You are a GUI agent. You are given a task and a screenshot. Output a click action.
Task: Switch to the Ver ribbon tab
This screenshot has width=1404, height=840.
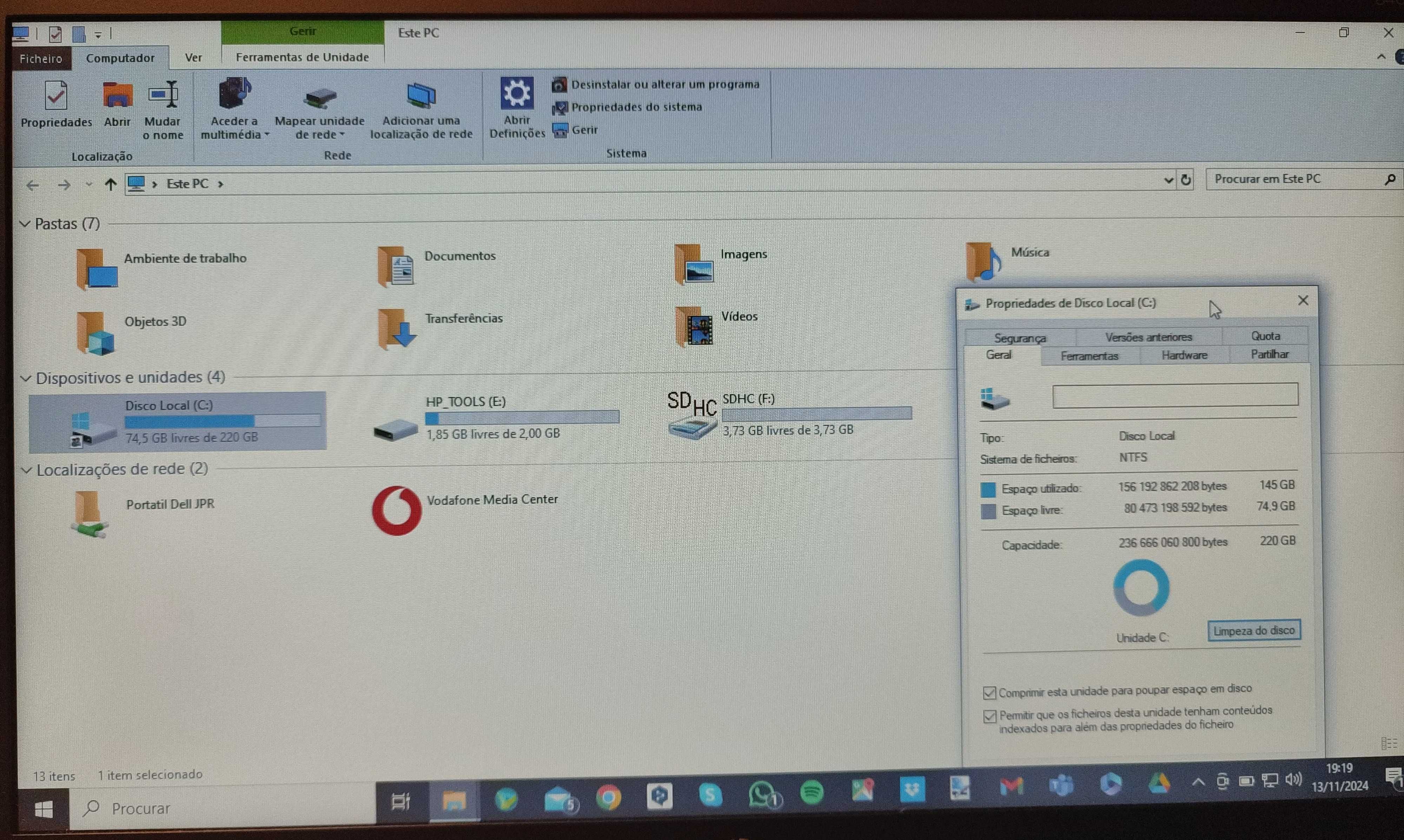point(193,58)
